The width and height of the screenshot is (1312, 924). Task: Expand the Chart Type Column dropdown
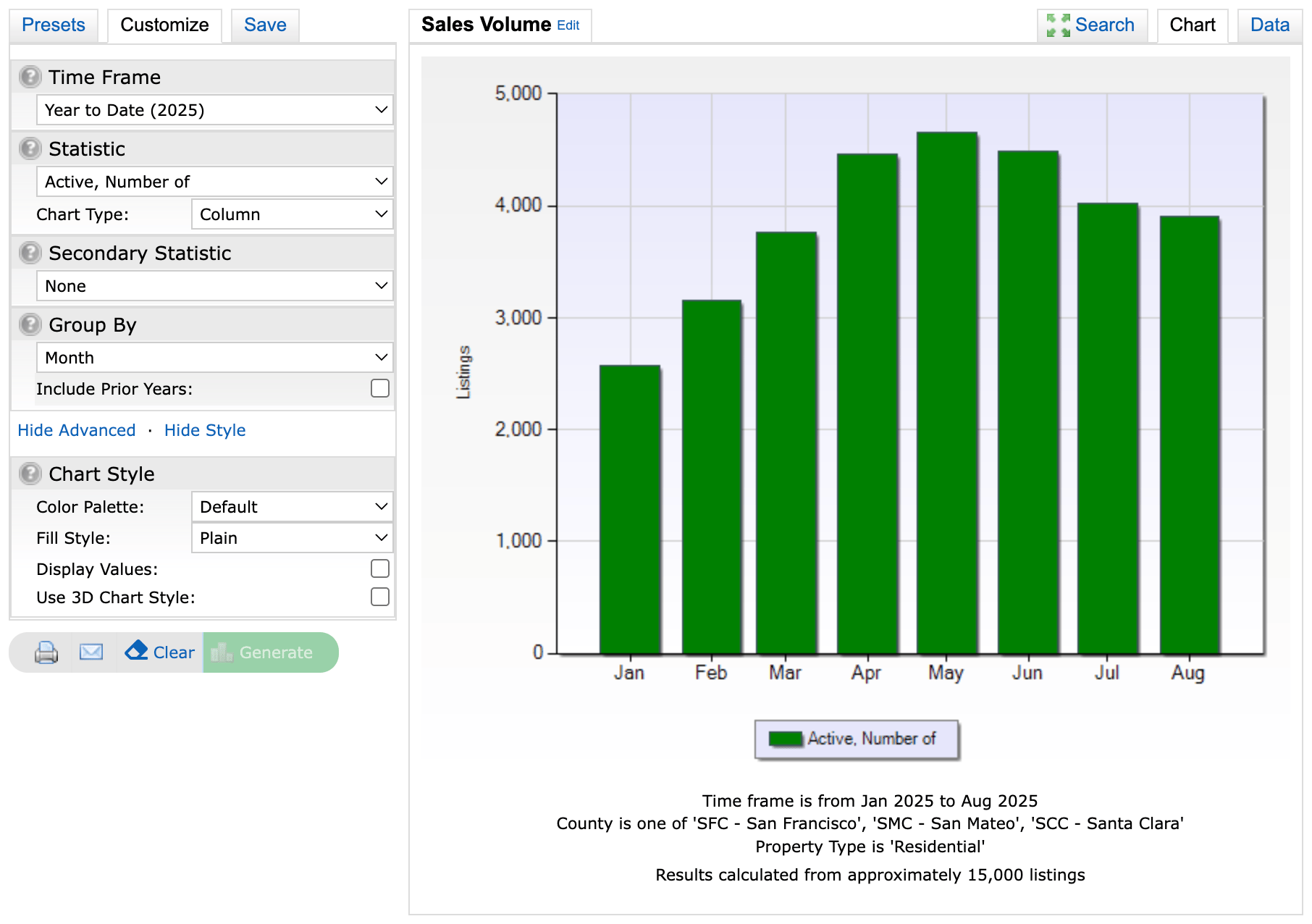(292, 214)
